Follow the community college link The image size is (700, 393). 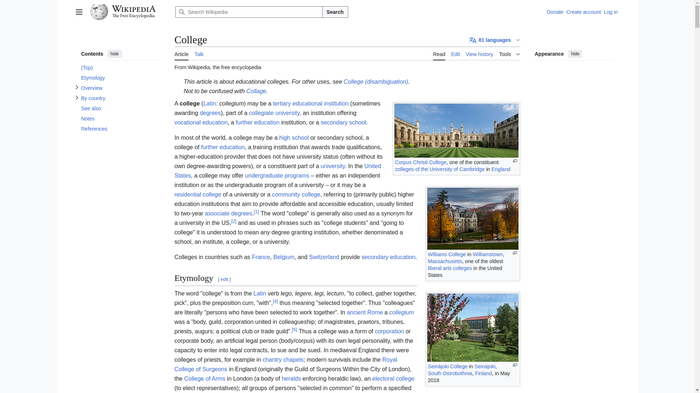pyautogui.click(x=296, y=195)
